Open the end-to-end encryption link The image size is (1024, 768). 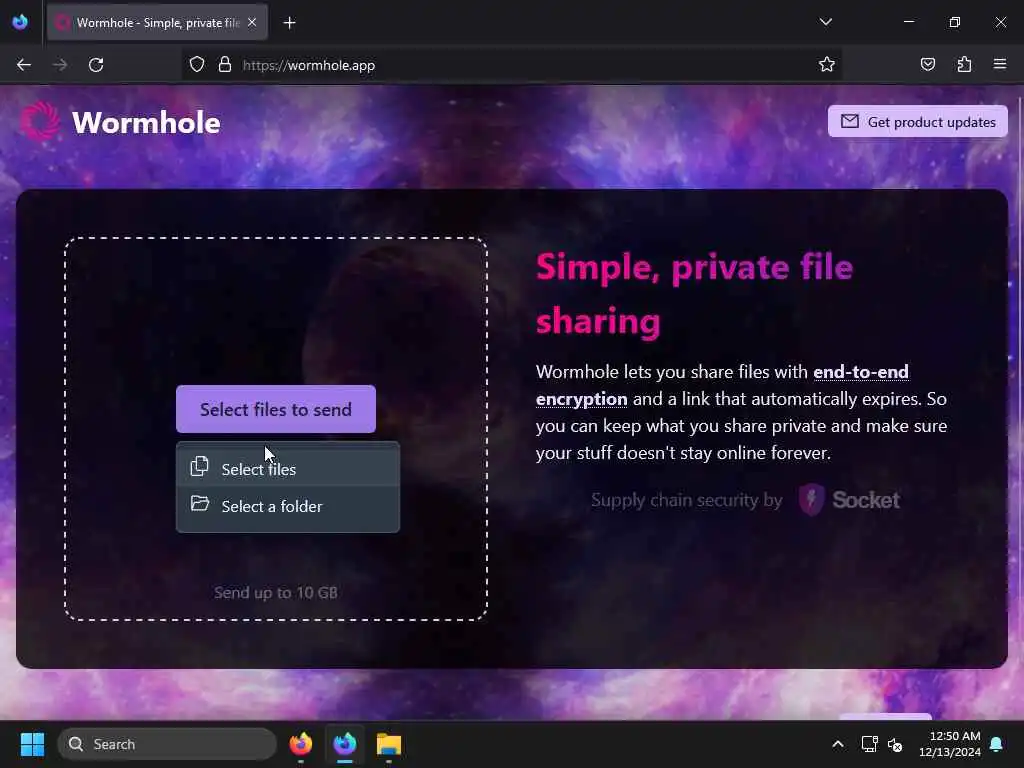click(722, 385)
